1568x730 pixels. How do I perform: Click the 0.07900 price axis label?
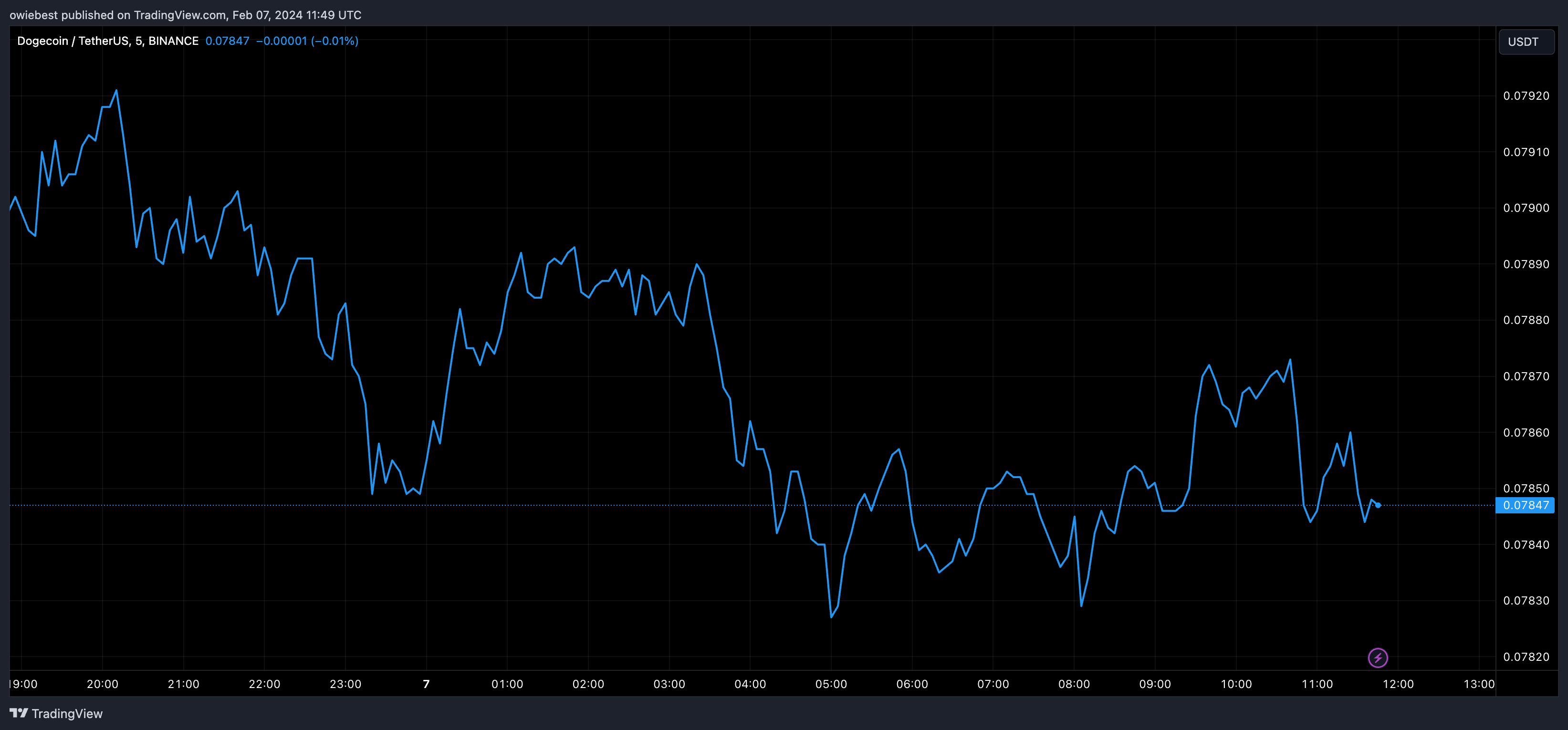1526,208
